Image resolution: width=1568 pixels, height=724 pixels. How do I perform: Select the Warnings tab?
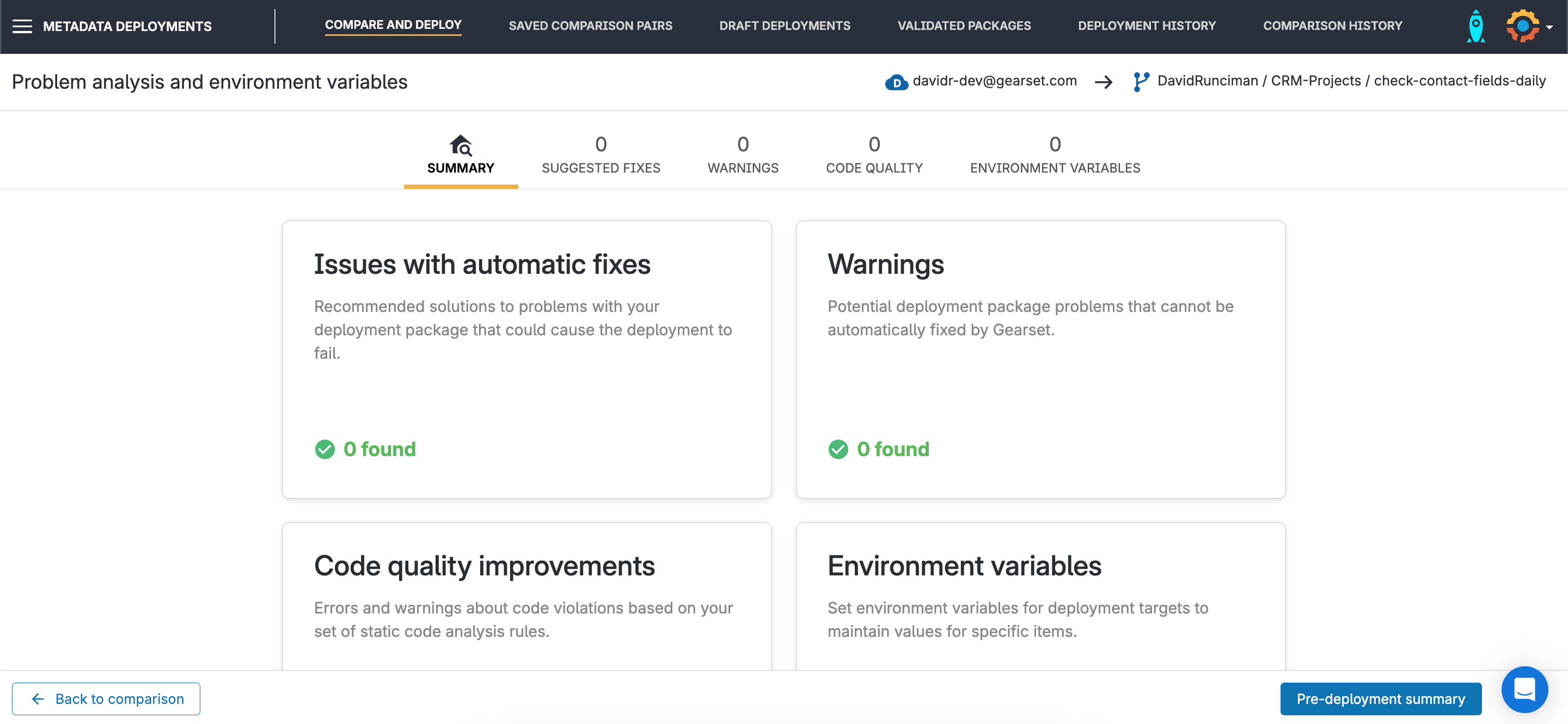pyautogui.click(x=742, y=155)
